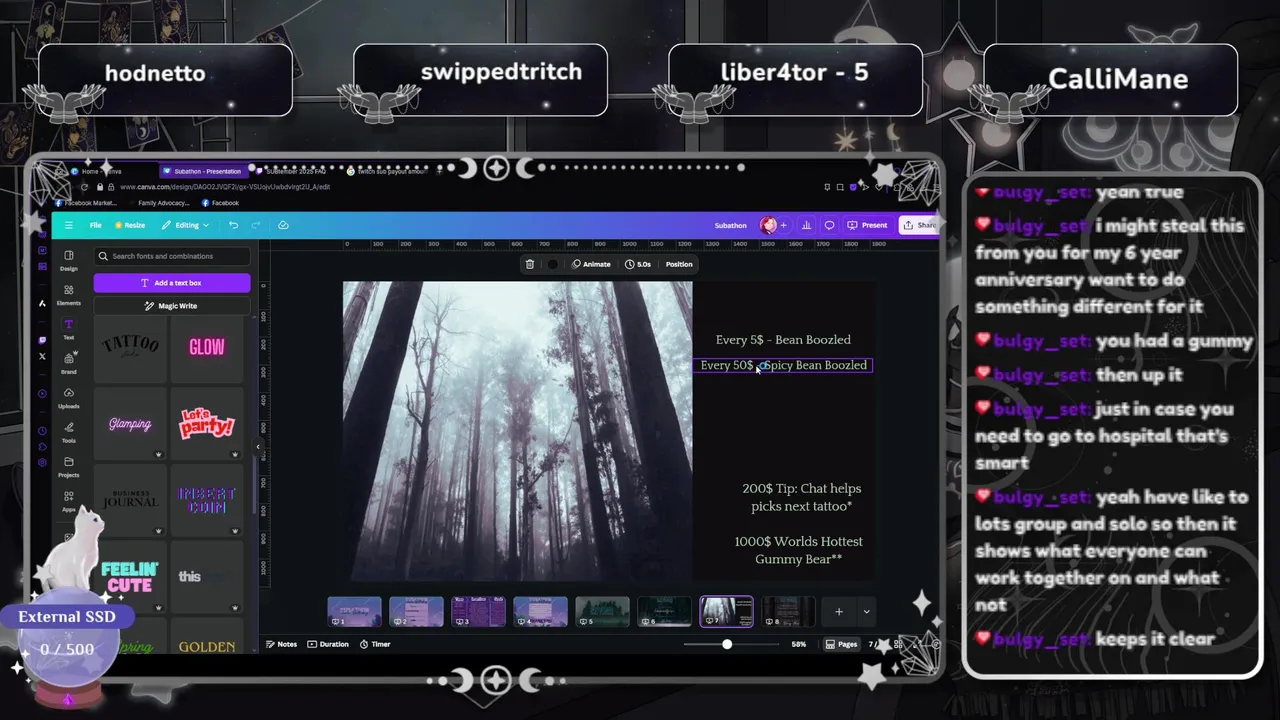Choose the INSERT COIN font combination
The image size is (1280, 720).
tap(207, 500)
